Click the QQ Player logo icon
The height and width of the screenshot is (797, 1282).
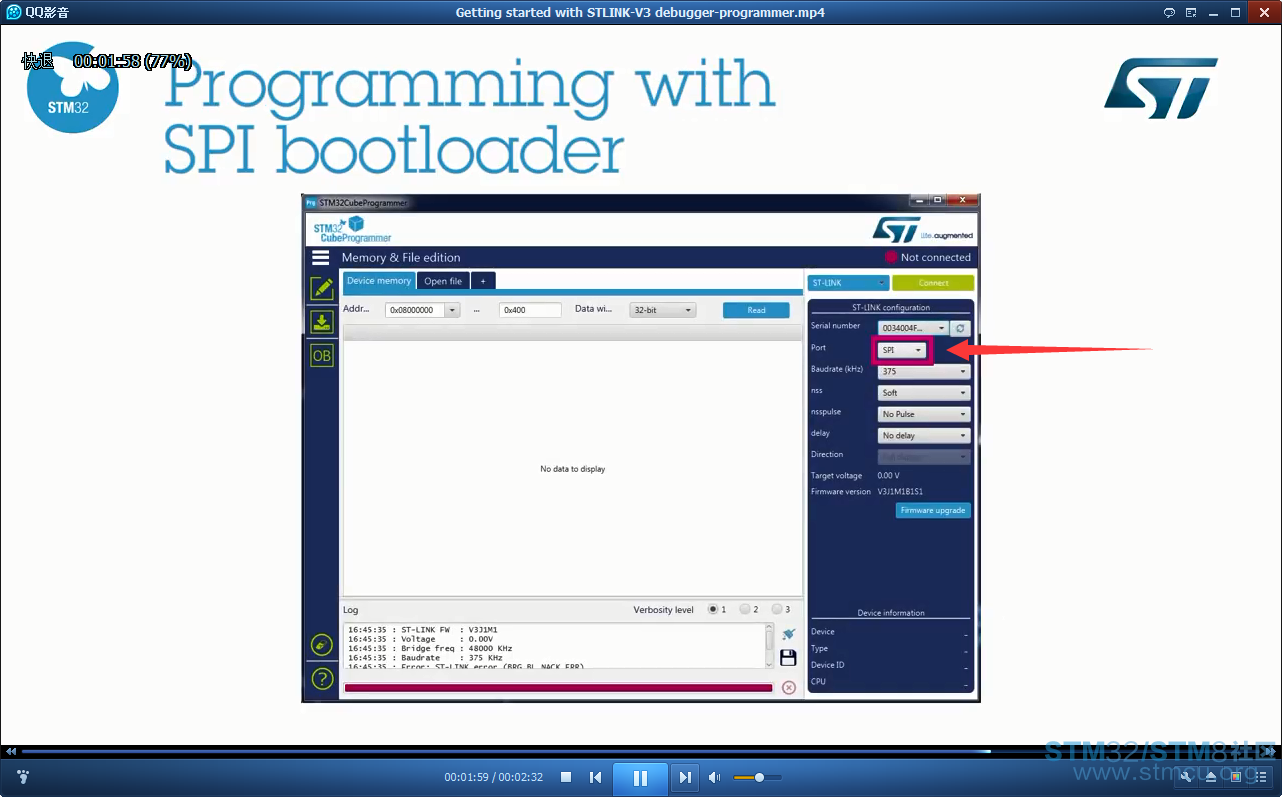coord(13,12)
